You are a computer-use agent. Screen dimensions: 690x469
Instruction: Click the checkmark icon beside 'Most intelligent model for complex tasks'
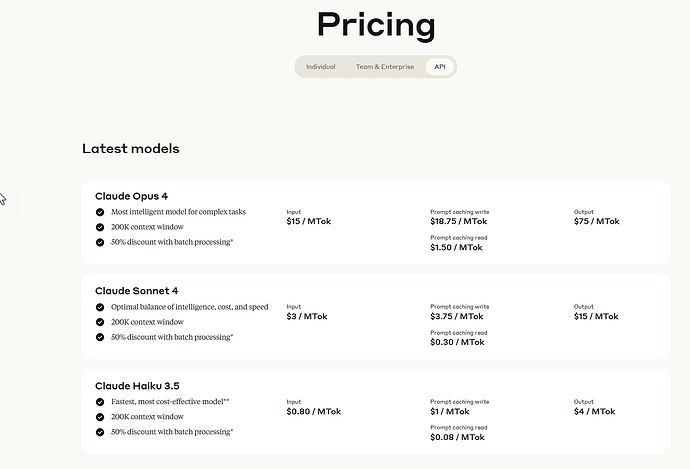coord(100,212)
